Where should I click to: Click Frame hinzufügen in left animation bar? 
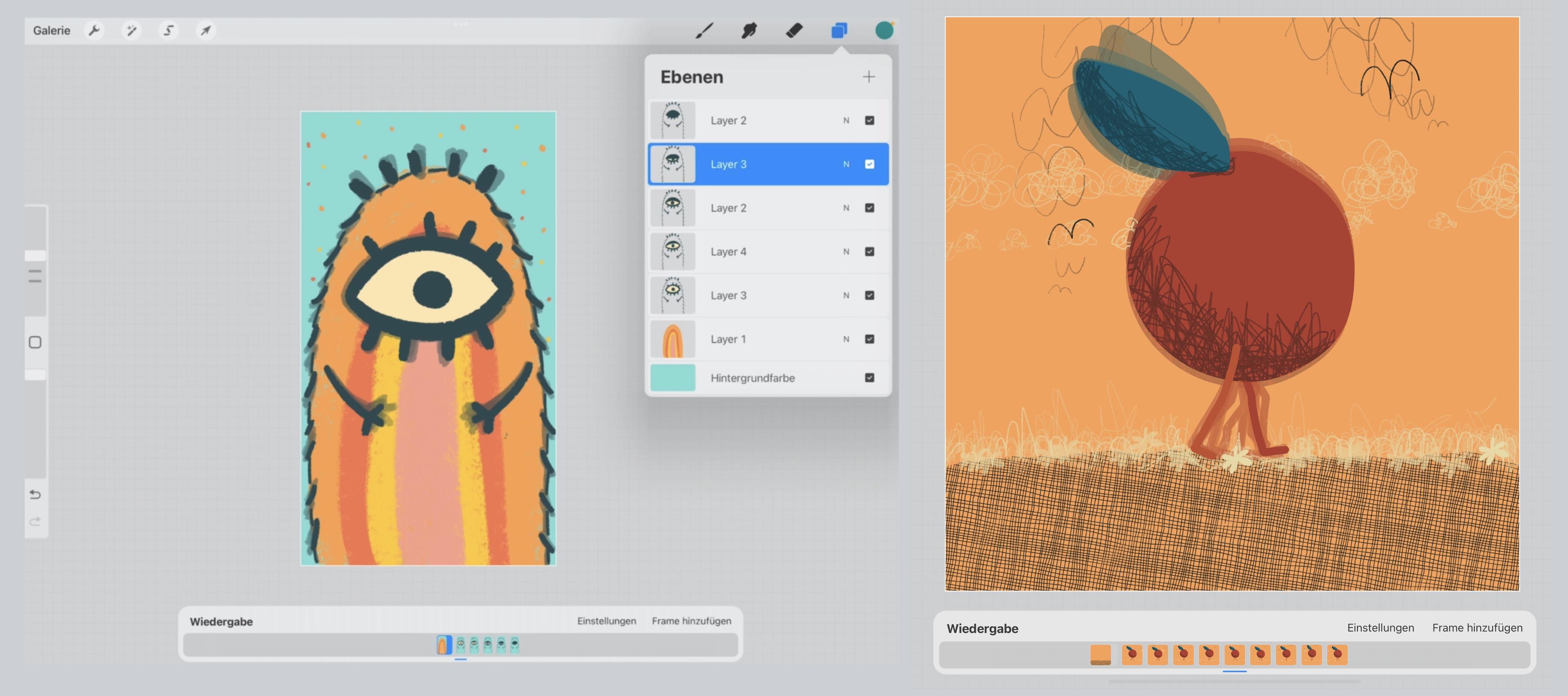[x=691, y=621]
